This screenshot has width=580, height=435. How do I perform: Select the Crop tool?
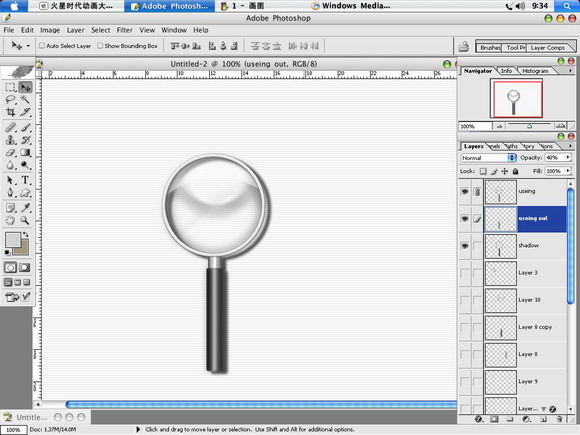pos(10,112)
